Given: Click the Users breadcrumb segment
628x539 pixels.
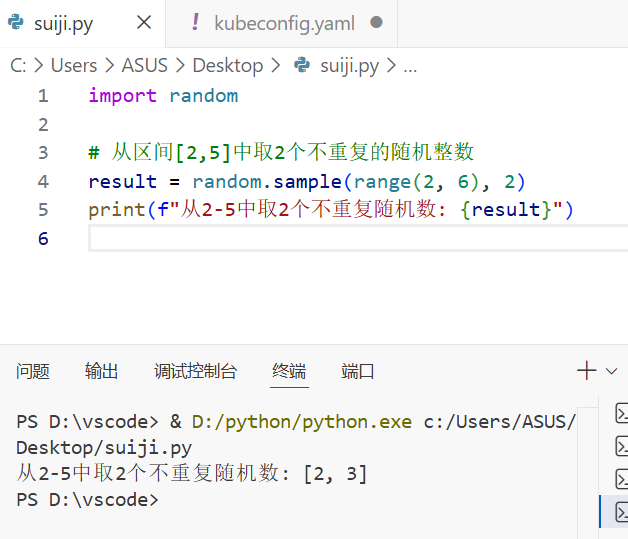Looking at the screenshot, I should click(74, 66).
